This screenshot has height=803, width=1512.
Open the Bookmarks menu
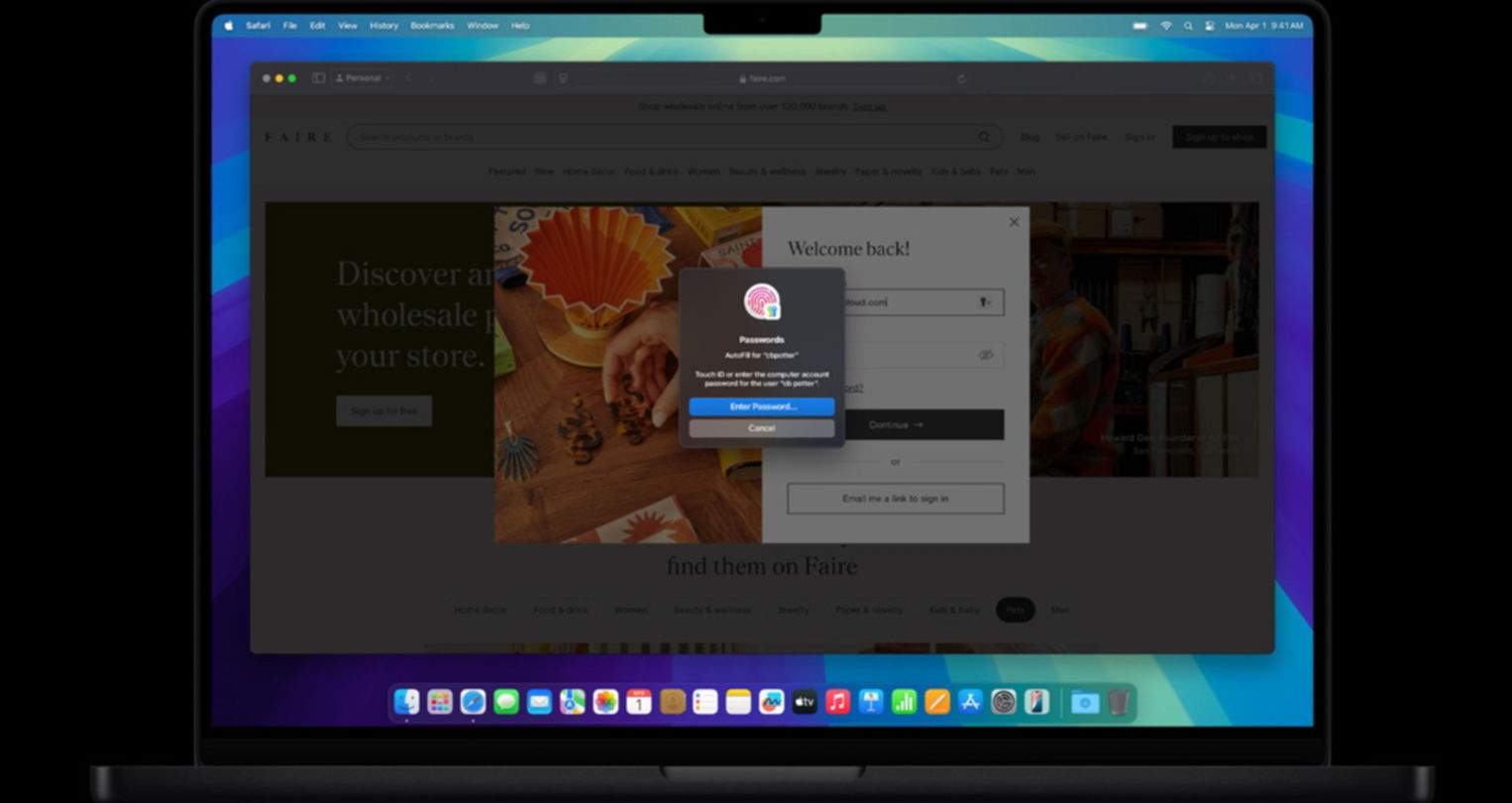[432, 26]
